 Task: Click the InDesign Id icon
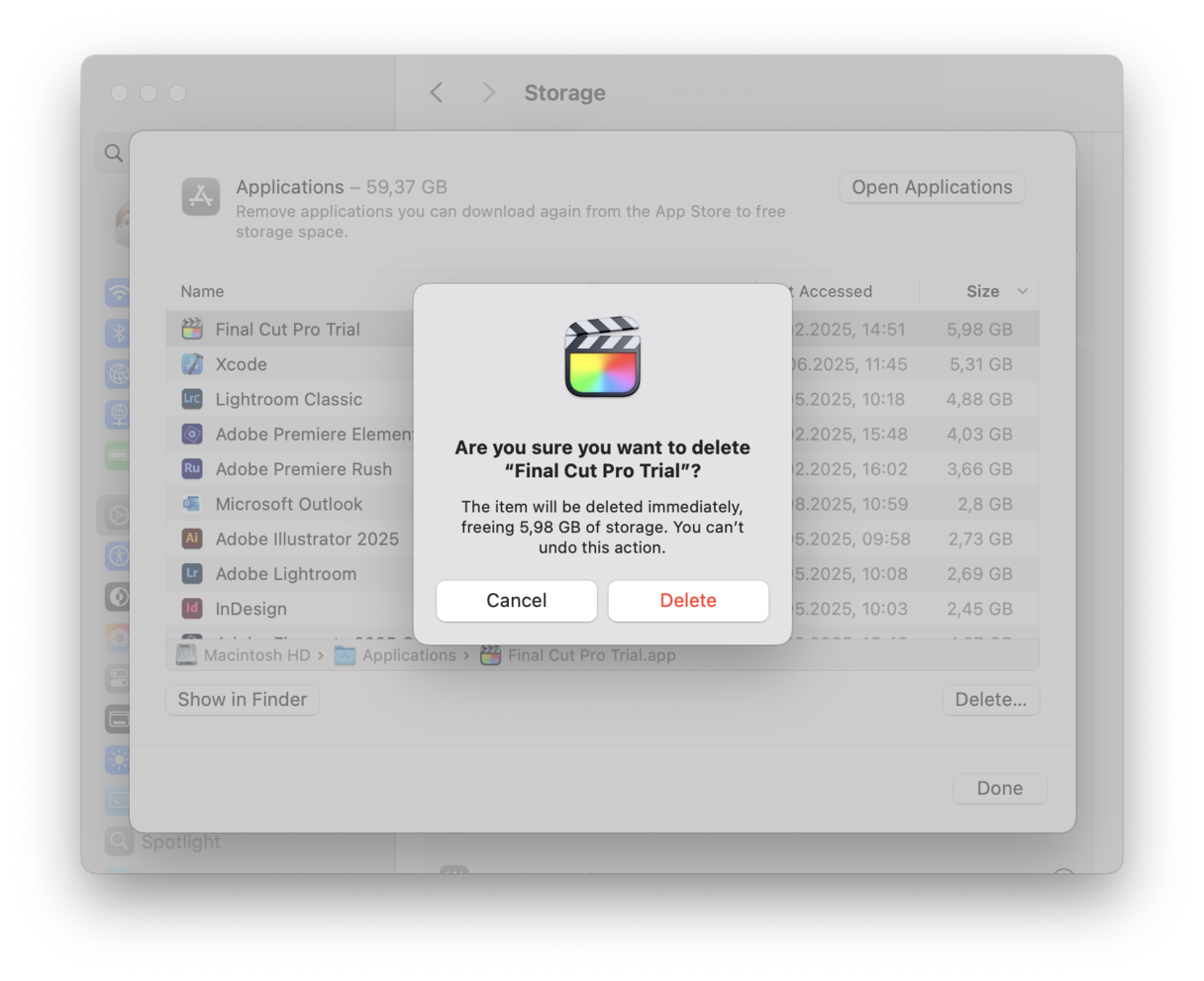click(x=192, y=608)
